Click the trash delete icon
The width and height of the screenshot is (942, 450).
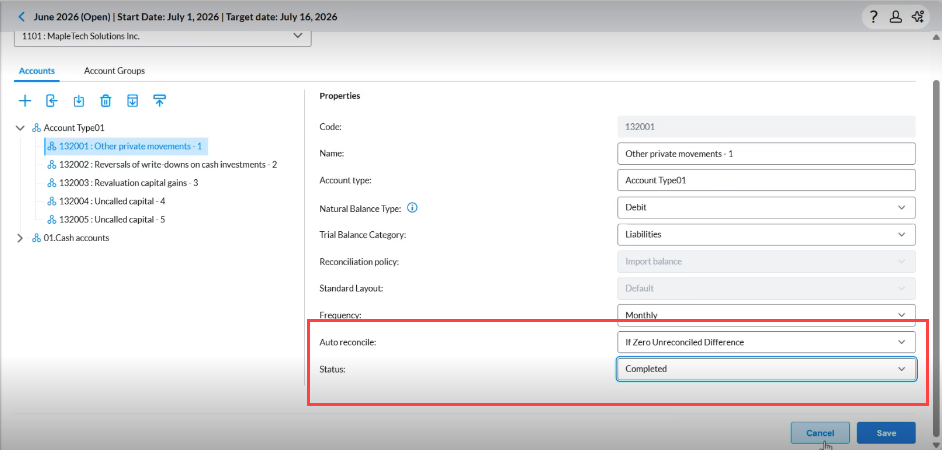(x=106, y=101)
